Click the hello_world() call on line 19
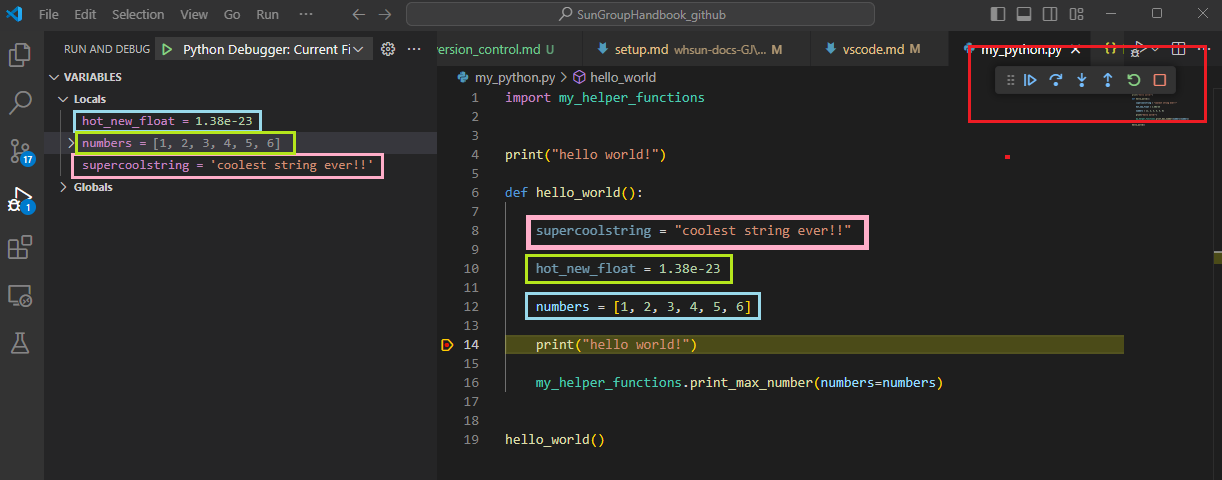Viewport: 1222px width, 480px height. pos(555,440)
